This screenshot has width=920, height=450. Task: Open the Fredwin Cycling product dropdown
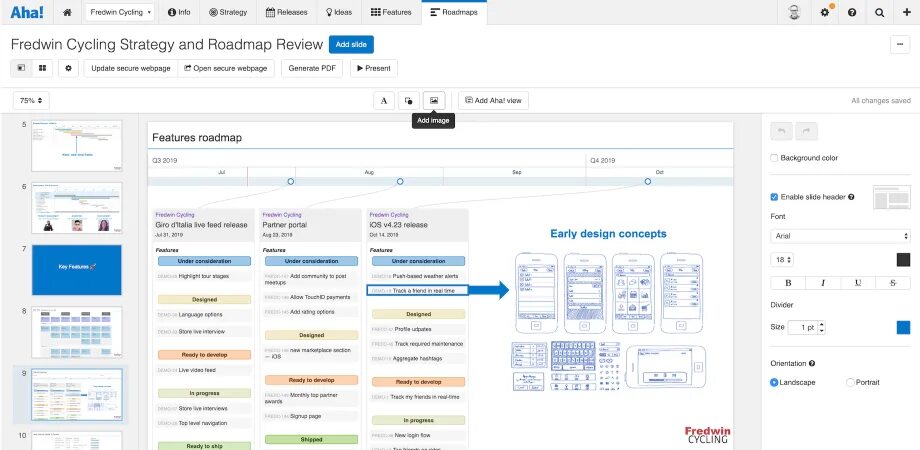coord(120,12)
